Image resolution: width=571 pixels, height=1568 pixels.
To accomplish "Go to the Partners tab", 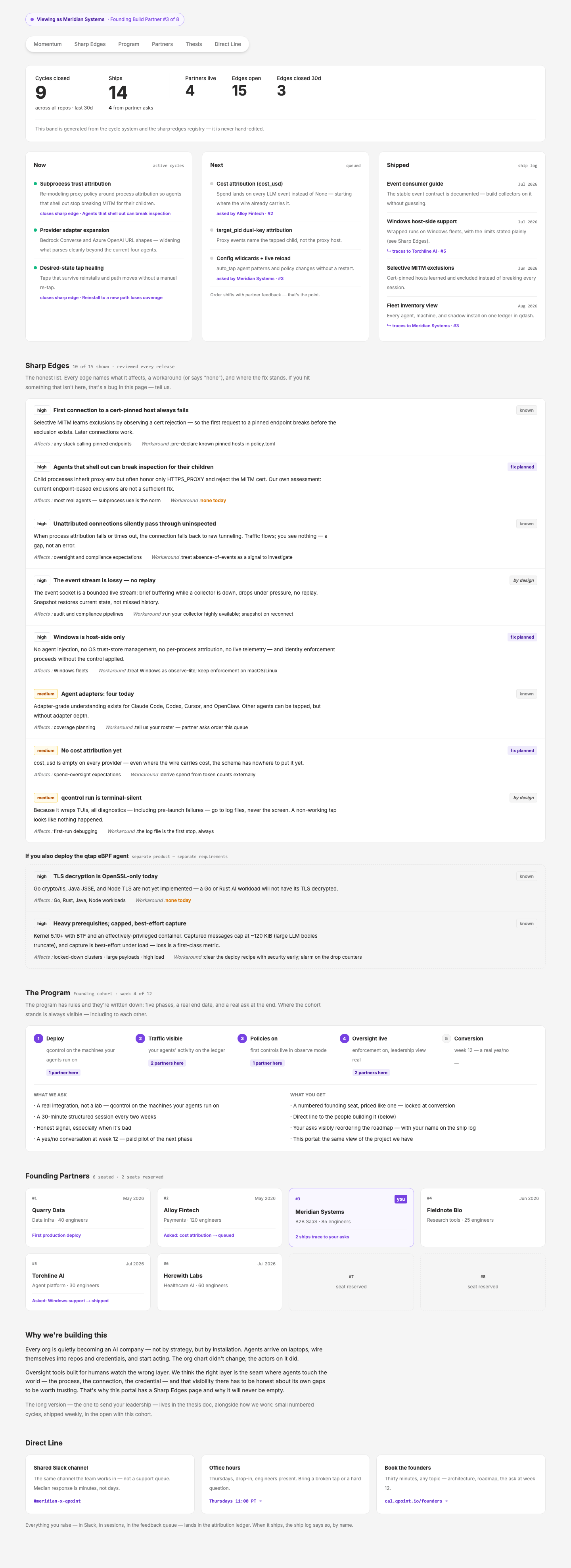I will pos(163,44).
